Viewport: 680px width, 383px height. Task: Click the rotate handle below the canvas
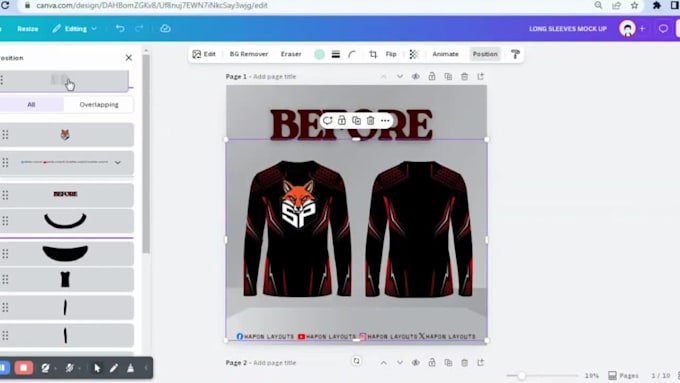[x=356, y=361]
